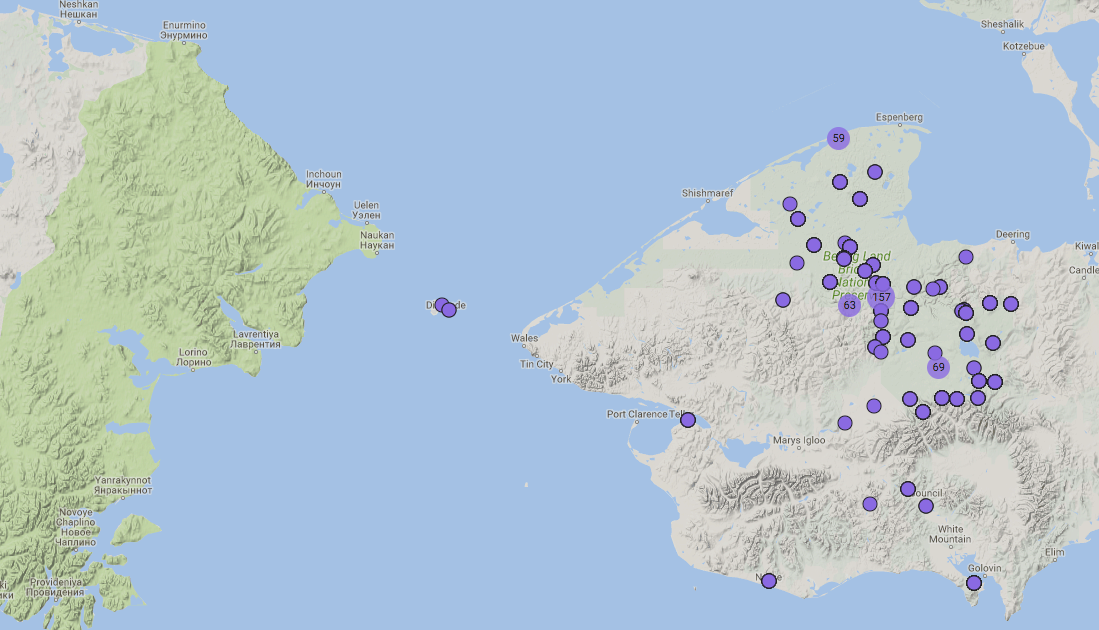Click the Marys Igloo place label
The image size is (1099, 630).
coord(799,440)
